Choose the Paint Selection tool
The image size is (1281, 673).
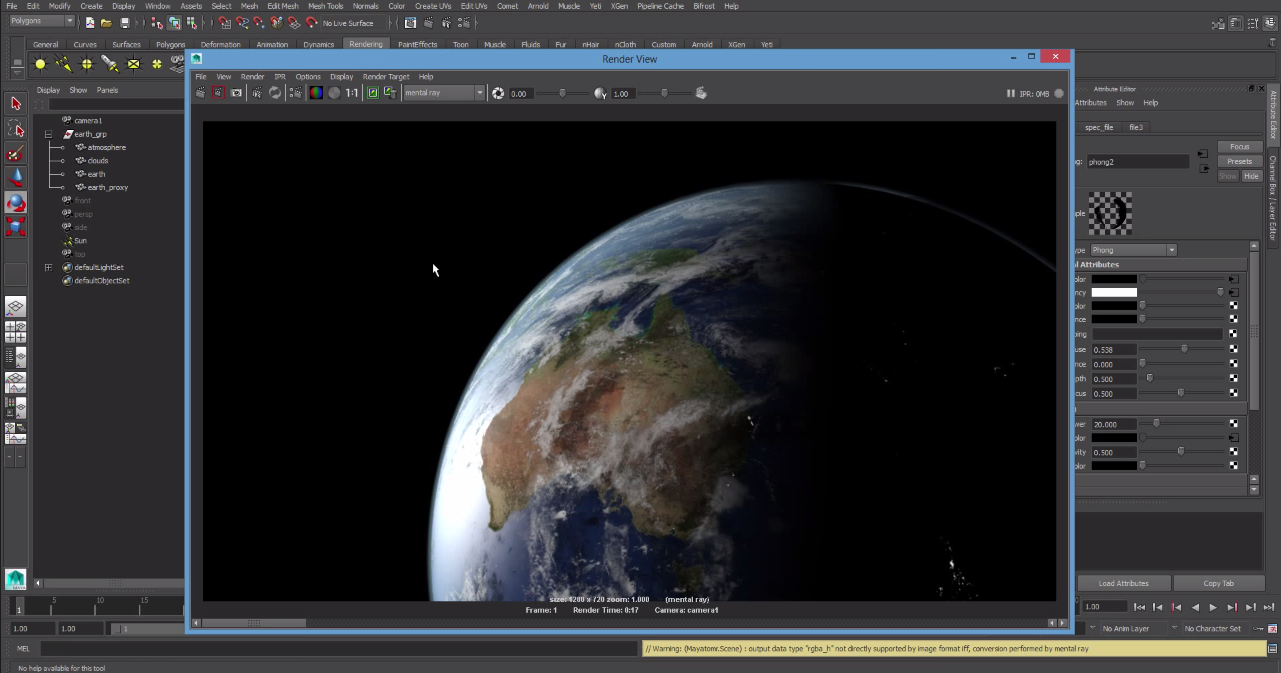point(15,153)
